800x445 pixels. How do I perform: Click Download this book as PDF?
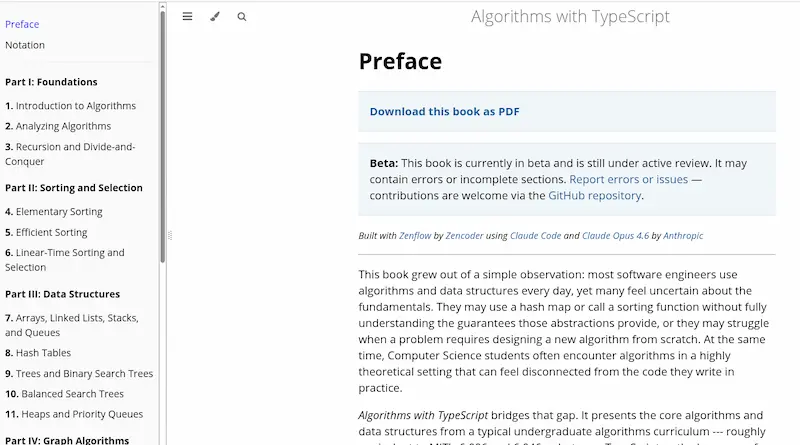tap(444, 112)
